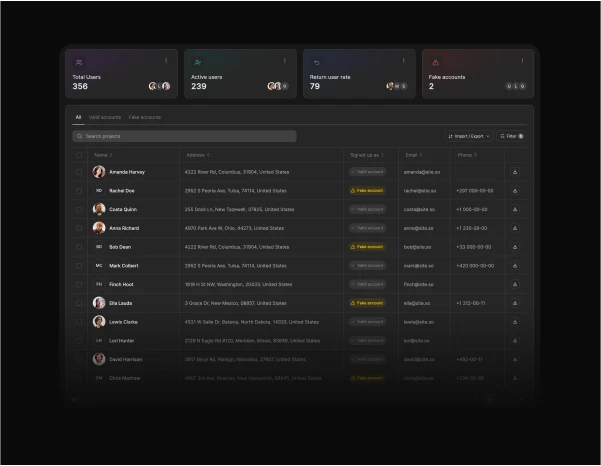Click into the Search projects field
This screenshot has width=601, height=466.
[184, 136]
